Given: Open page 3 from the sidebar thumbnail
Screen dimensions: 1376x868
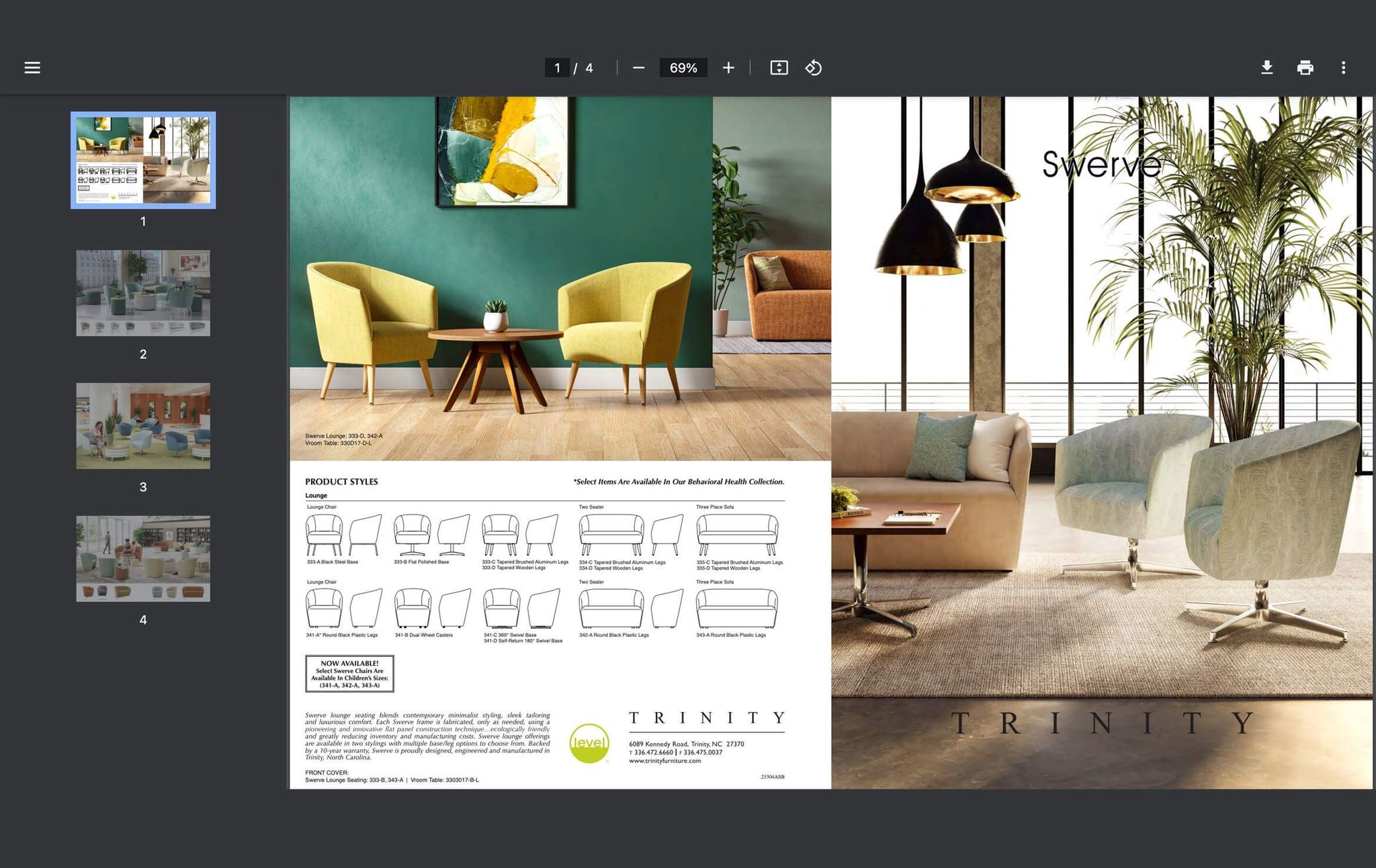Looking at the screenshot, I should click(142, 425).
